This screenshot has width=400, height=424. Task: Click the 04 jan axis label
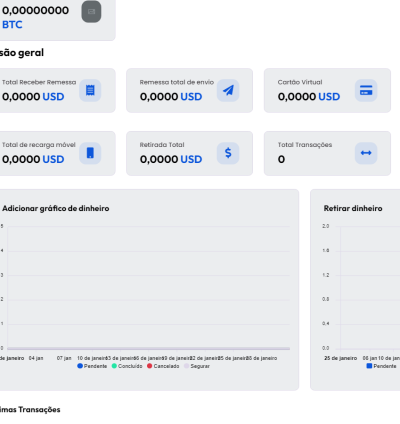point(36,358)
